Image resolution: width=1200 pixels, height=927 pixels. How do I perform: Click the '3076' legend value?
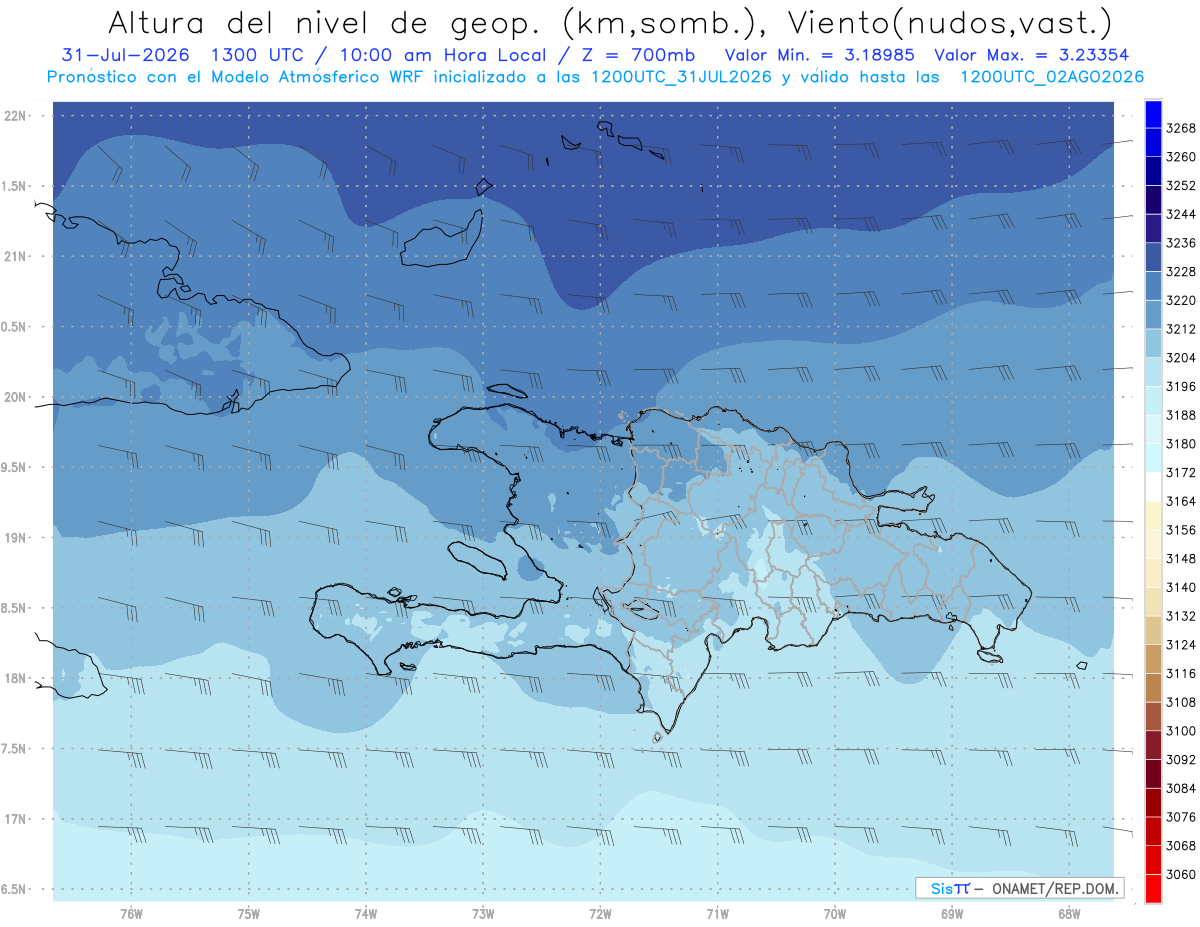tap(1181, 816)
